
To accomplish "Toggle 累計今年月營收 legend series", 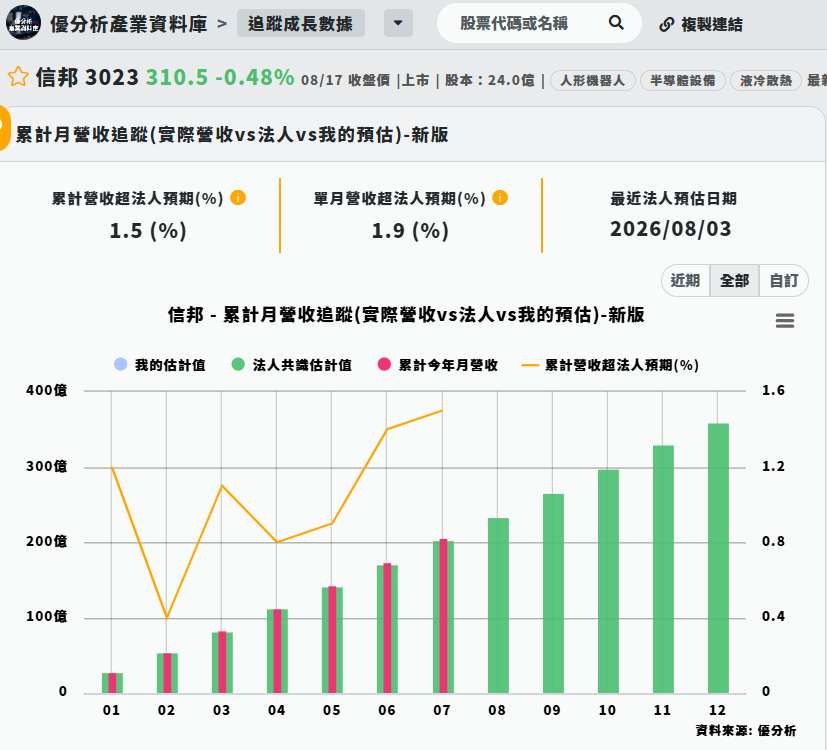I will click(x=438, y=365).
